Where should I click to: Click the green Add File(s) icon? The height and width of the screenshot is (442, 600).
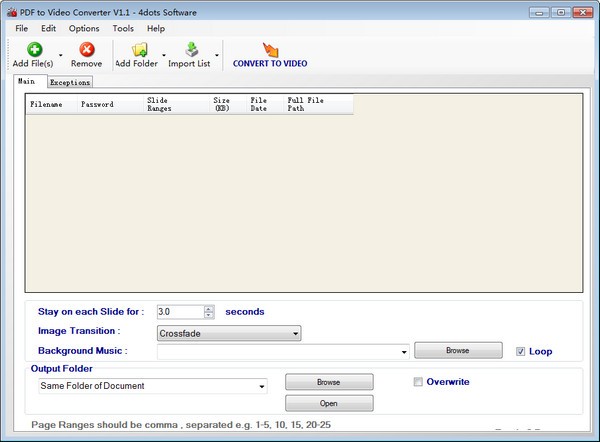pos(33,49)
